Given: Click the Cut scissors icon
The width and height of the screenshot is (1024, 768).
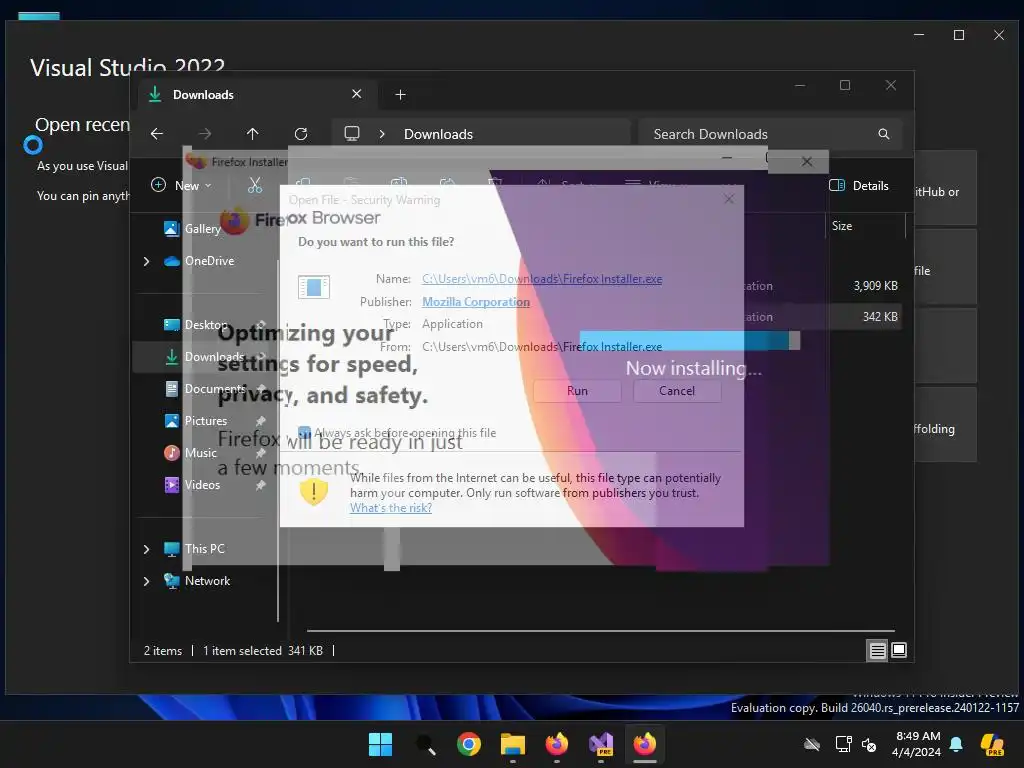Looking at the screenshot, I should click(255, 185).
